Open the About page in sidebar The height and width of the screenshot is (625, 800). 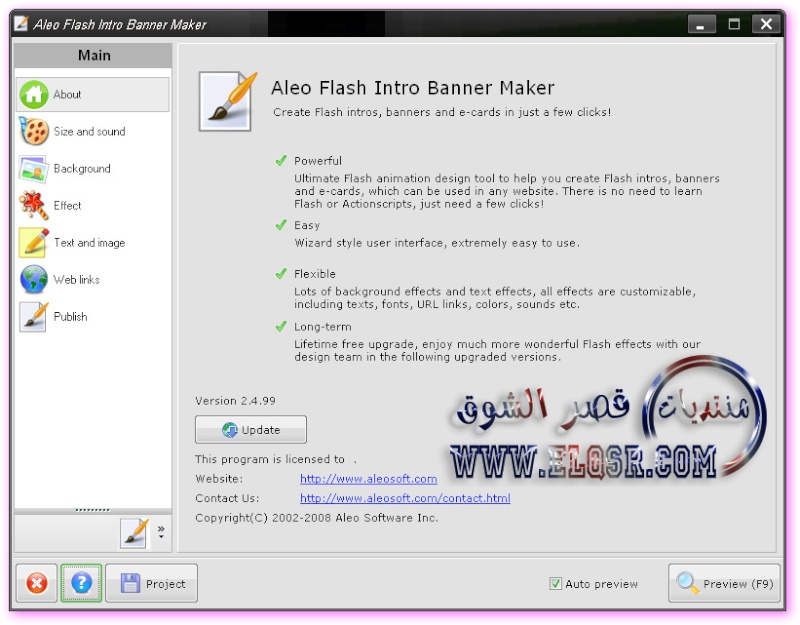pyautogui.click(x=92, y=94)
